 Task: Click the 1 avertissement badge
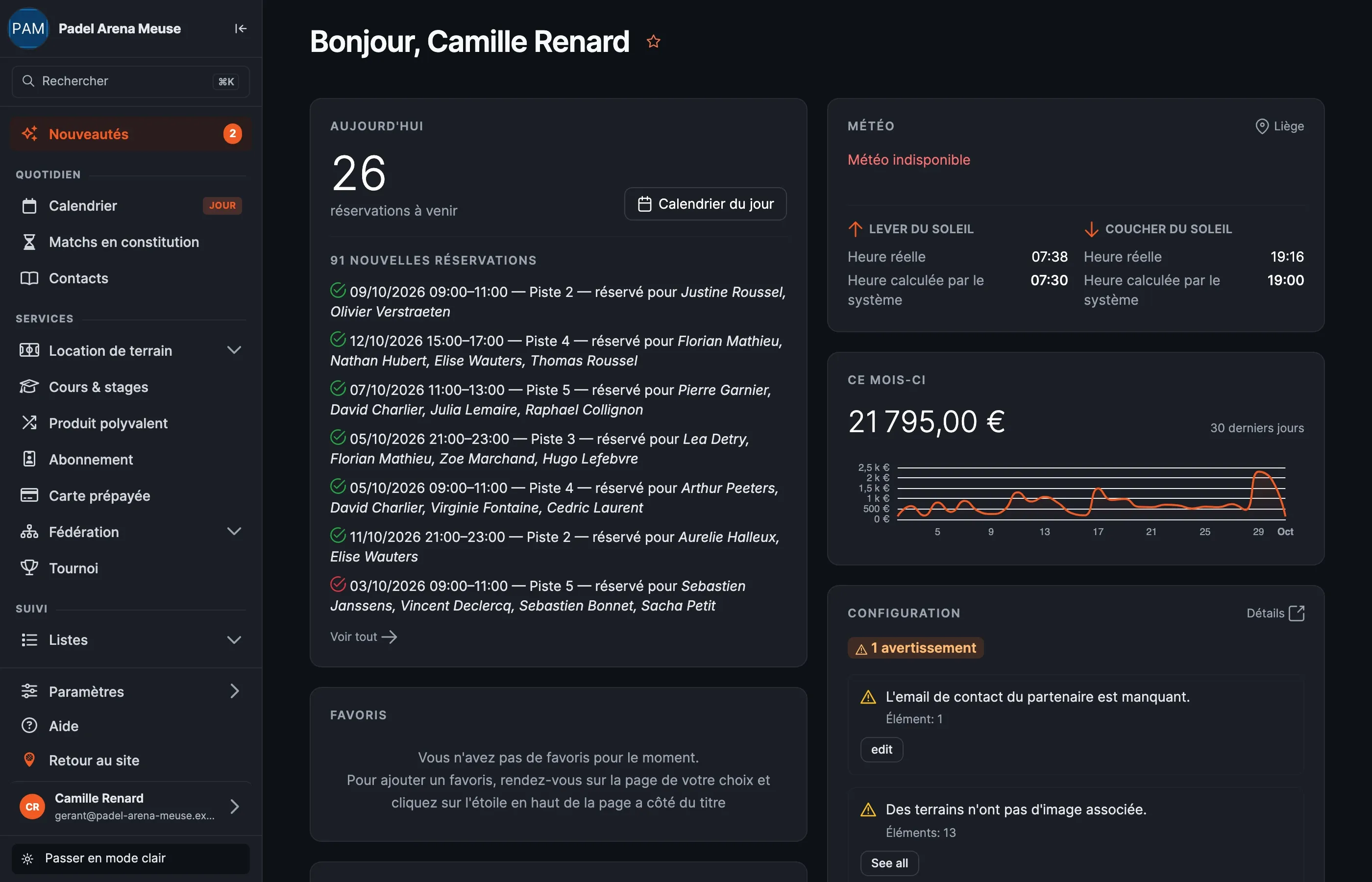[916, 648]
